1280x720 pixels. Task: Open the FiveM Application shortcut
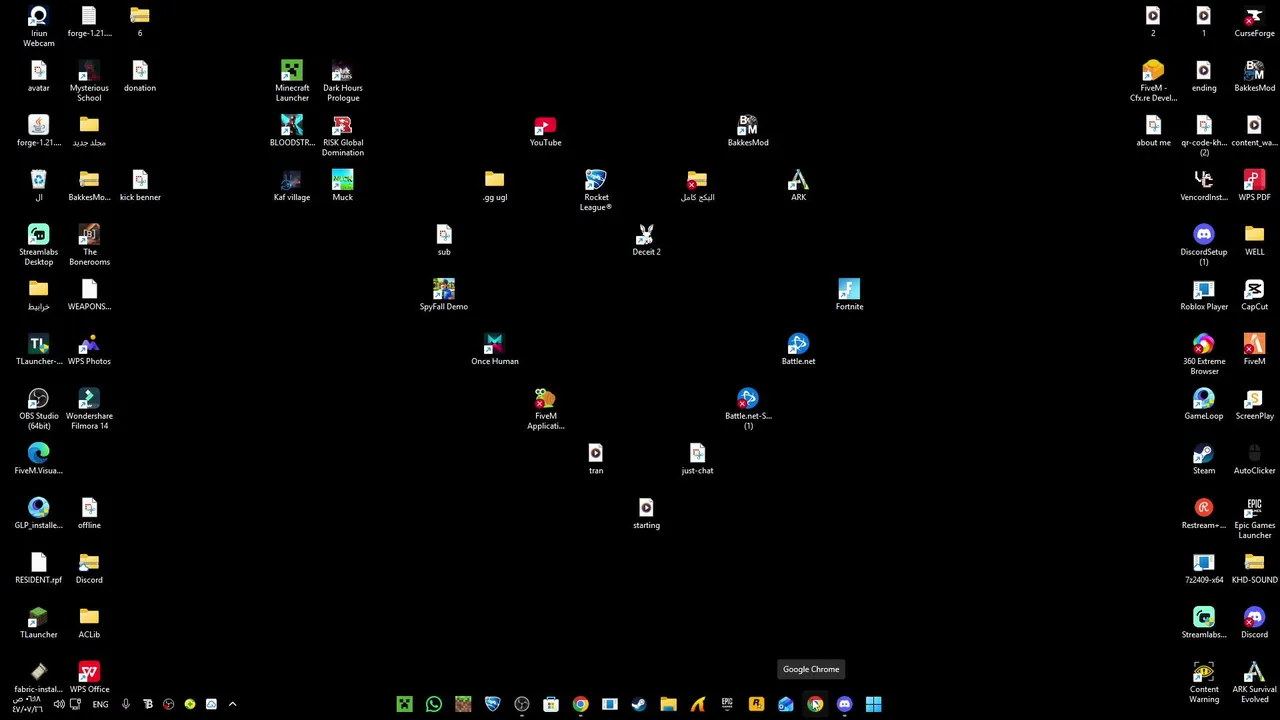tap(545, 410)
